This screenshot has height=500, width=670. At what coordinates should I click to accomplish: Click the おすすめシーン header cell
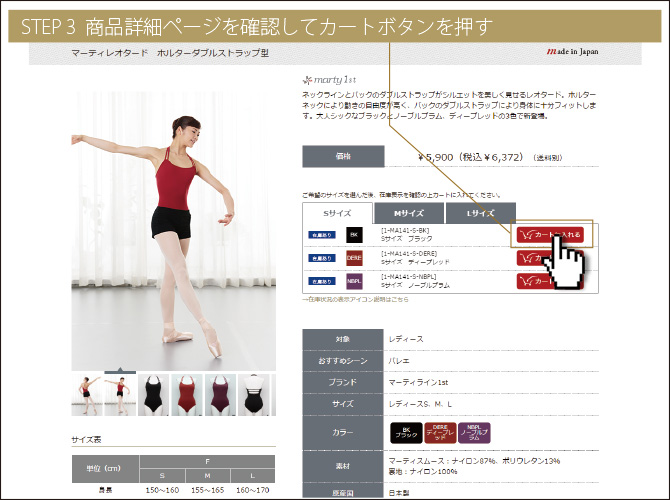[343, 361]
